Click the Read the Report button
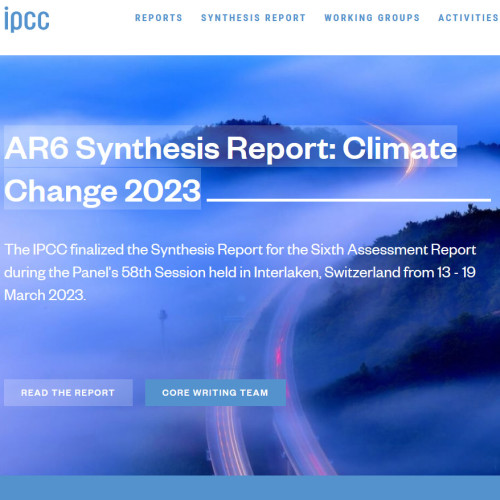The width and height of the screenshot is (500, 500). coord(68,393)
